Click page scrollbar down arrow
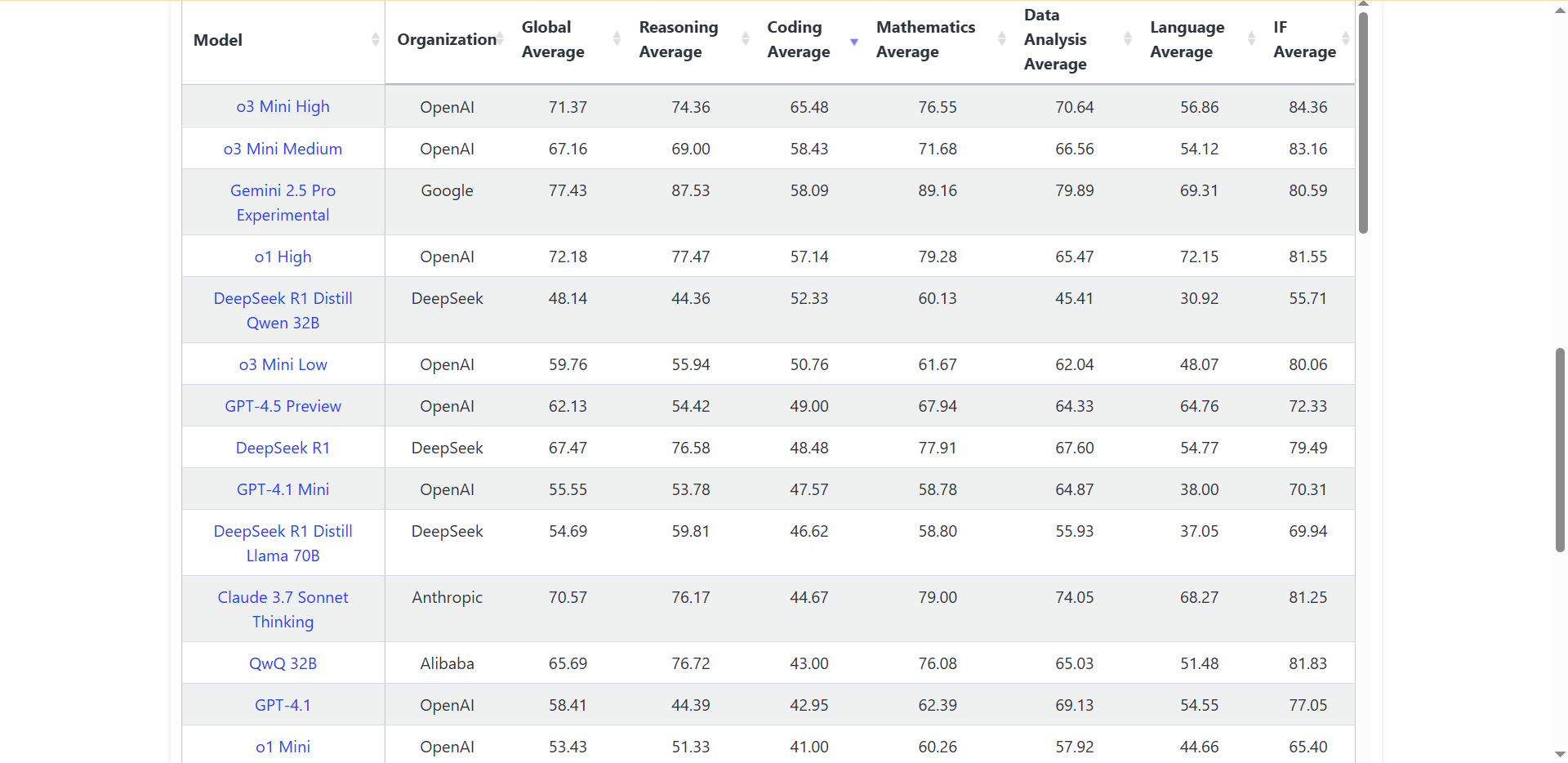 (x=1560, y=755)
